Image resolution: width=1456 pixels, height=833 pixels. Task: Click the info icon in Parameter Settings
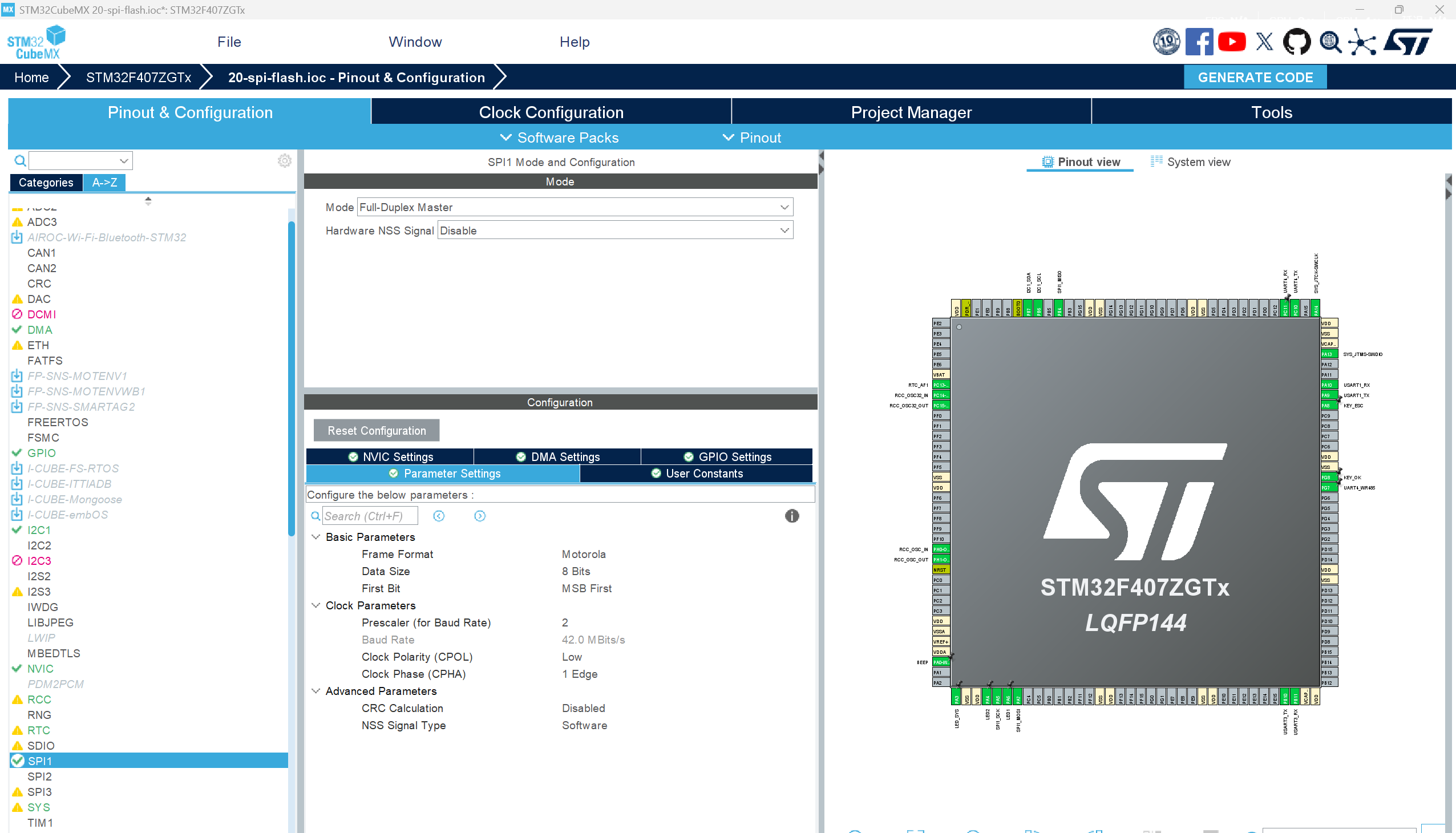(x=792, y=515)
